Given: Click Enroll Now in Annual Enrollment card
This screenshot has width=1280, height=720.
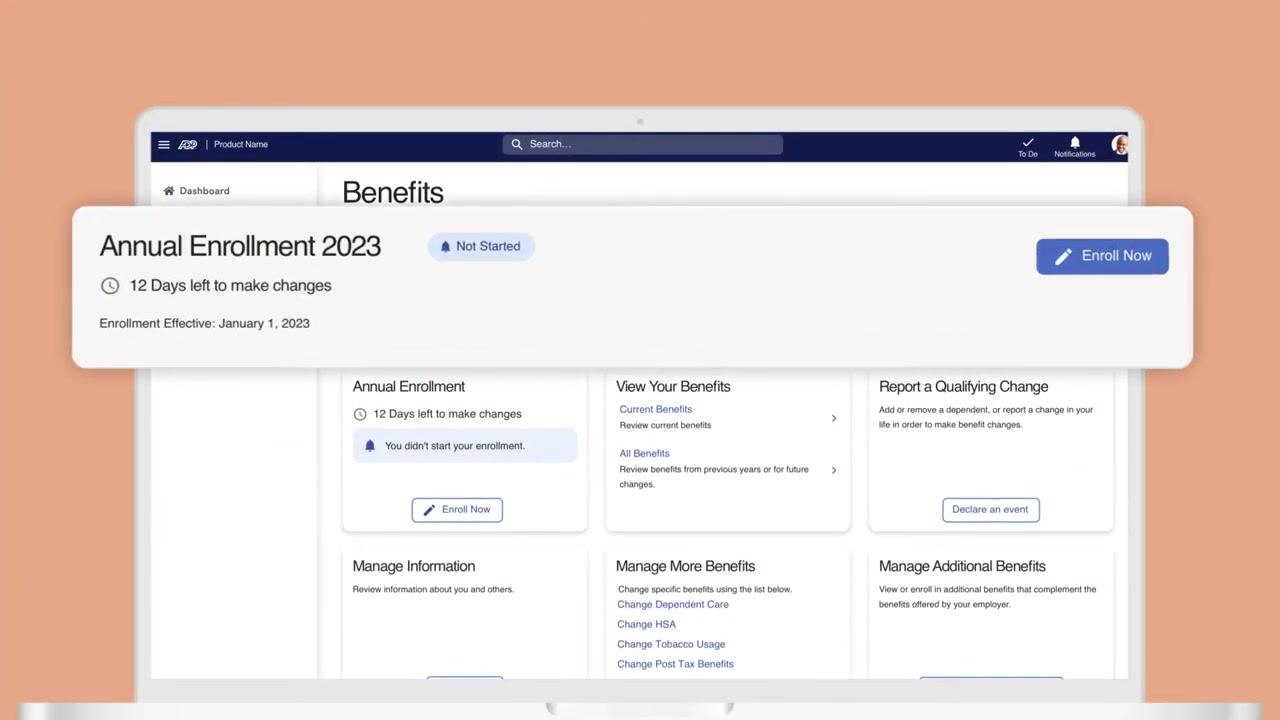Looking at the screenshot, I should tap(457, 509).
